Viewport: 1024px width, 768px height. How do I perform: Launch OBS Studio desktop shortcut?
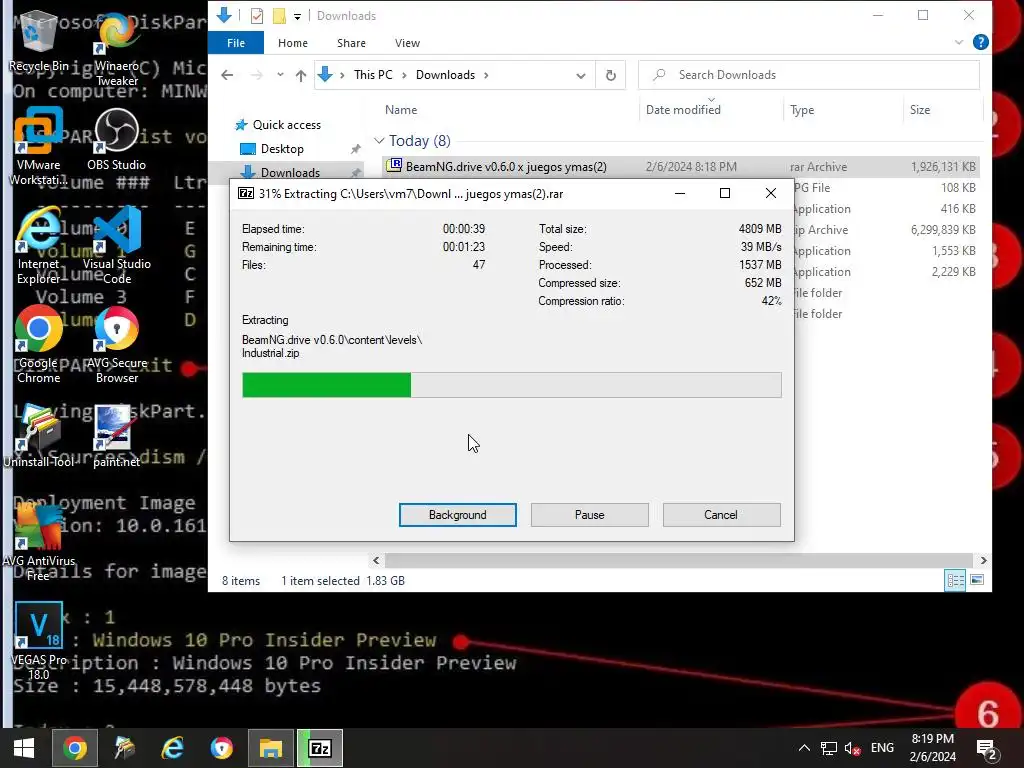(x=117, y=139)
